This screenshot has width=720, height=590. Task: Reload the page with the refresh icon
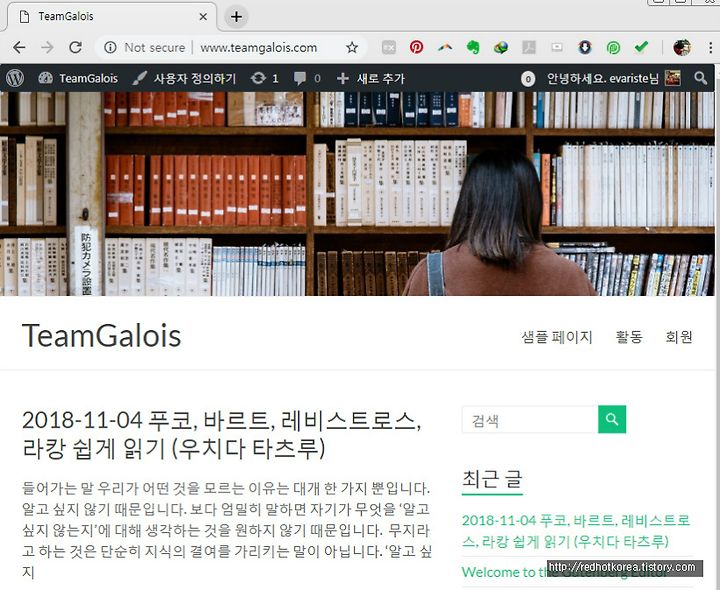75,47
